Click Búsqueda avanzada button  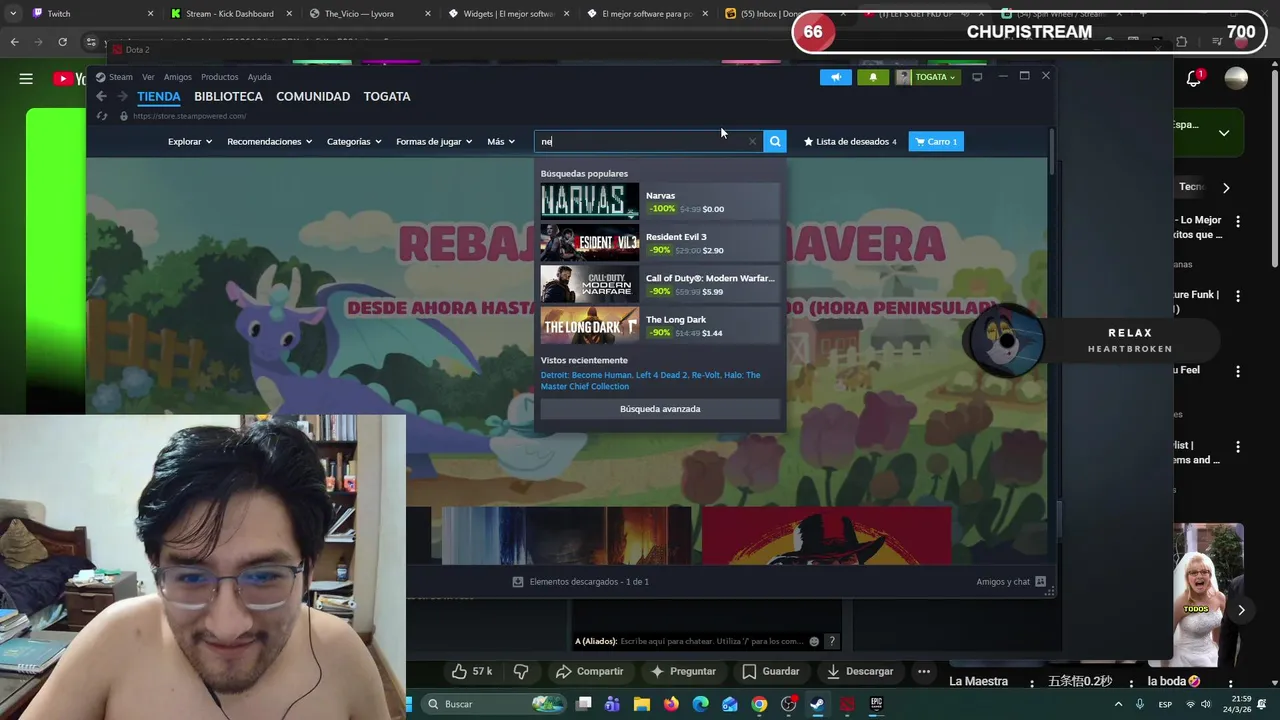coord(660,409)
